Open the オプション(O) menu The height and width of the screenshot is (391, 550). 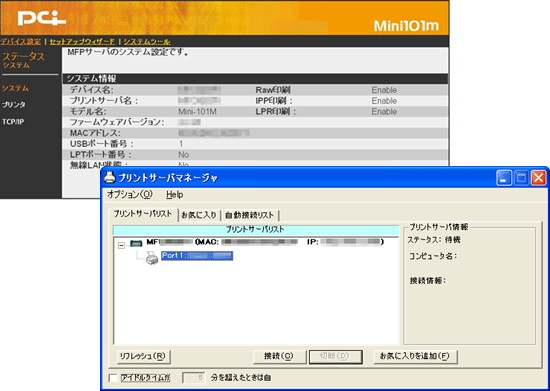click(x=129, y=194)
